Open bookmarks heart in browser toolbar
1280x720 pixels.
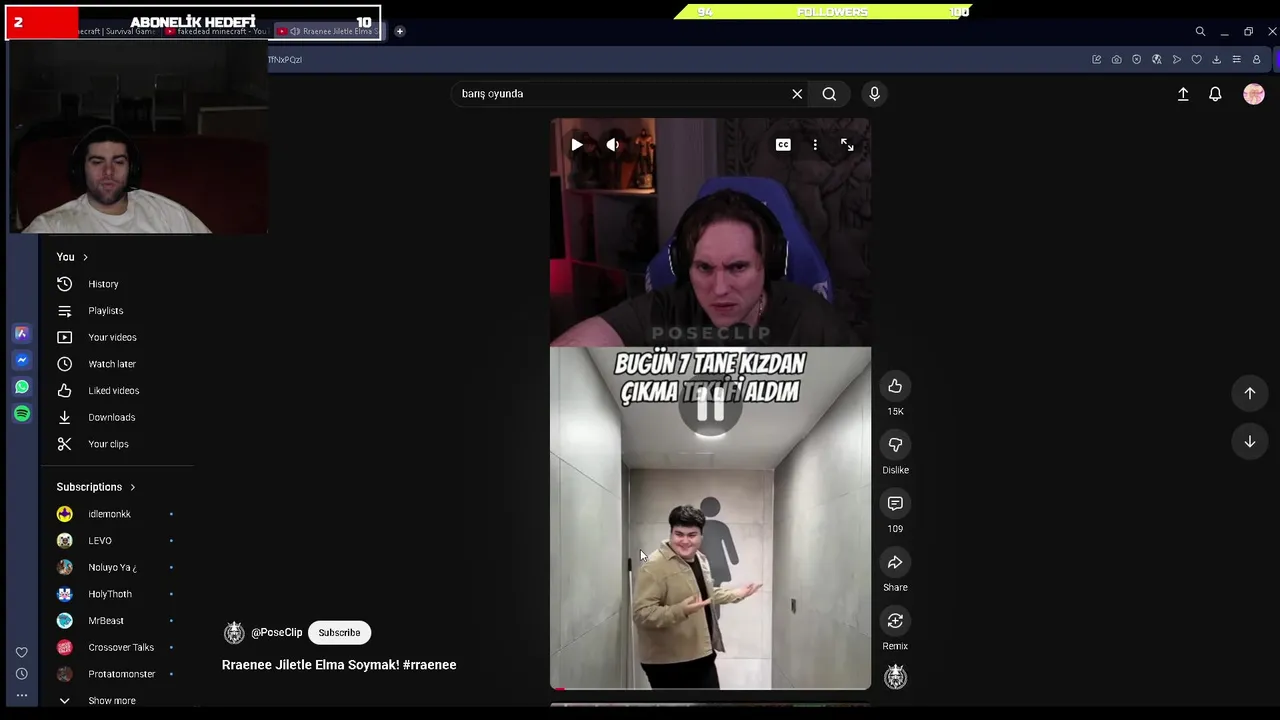coord(1196,60)
